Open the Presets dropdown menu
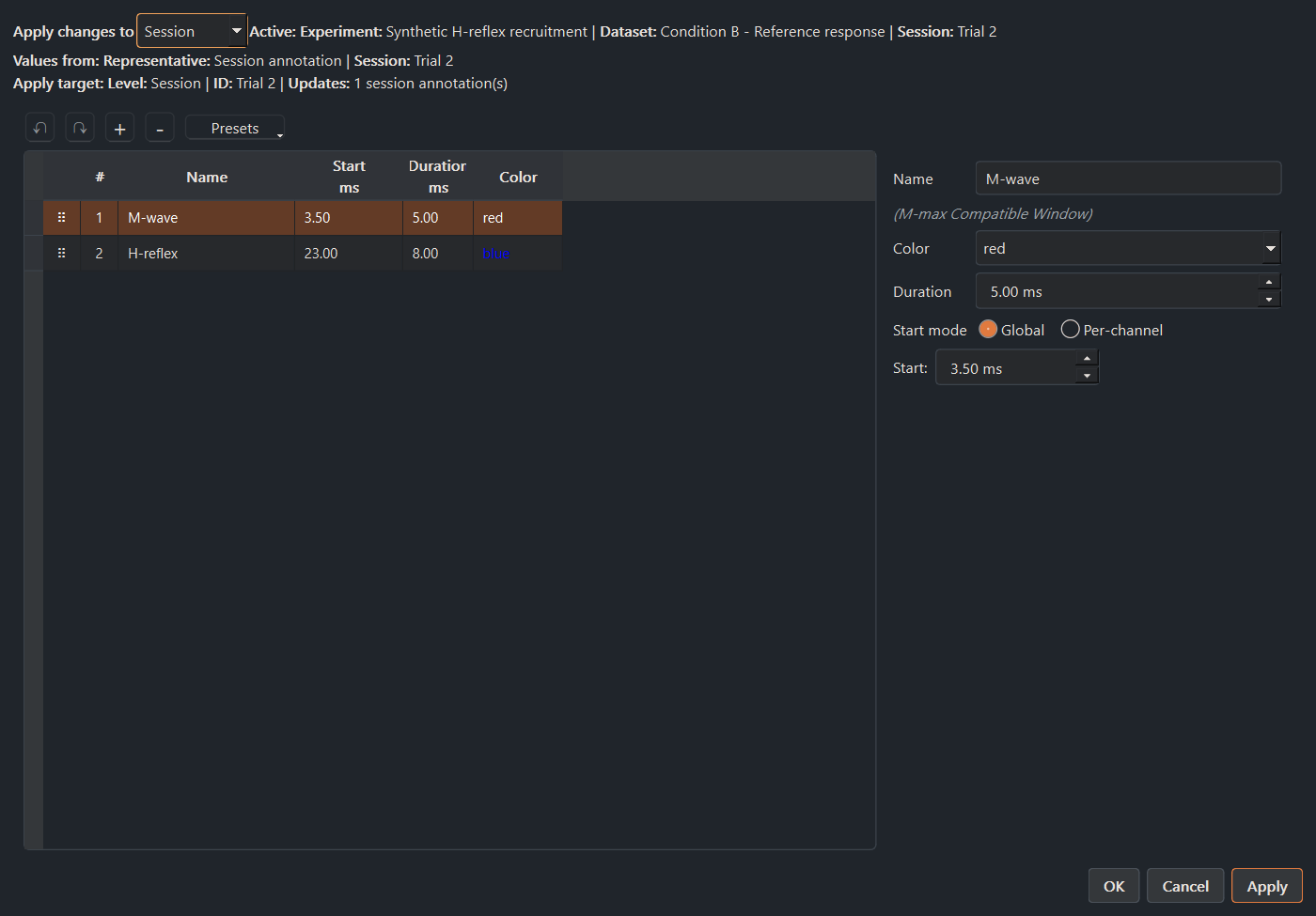The height and width of the screenshot is (916, 1316). 235,128
